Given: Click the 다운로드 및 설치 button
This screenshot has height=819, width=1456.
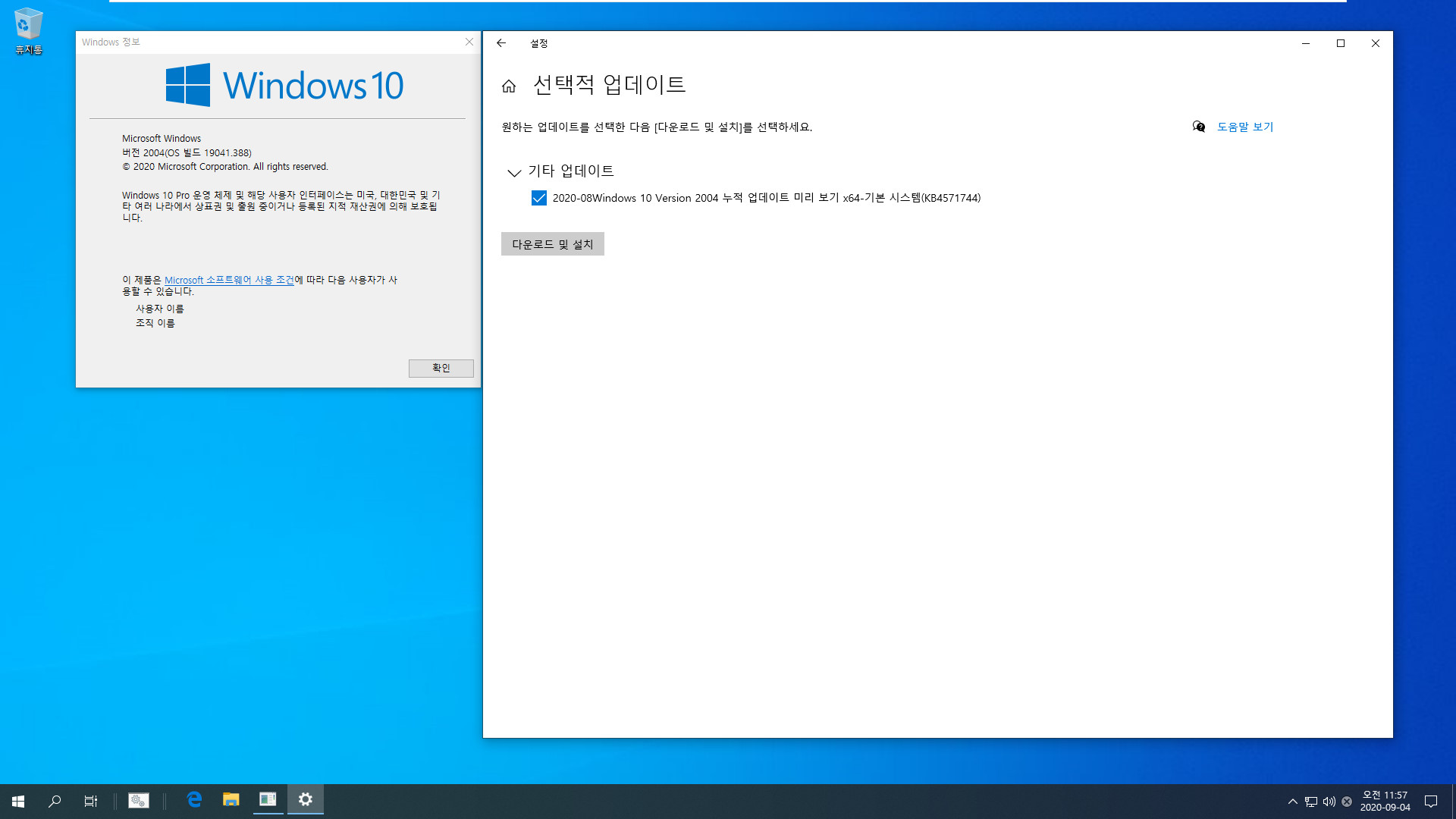Looking at the screenshot, I should coord(553,244).
